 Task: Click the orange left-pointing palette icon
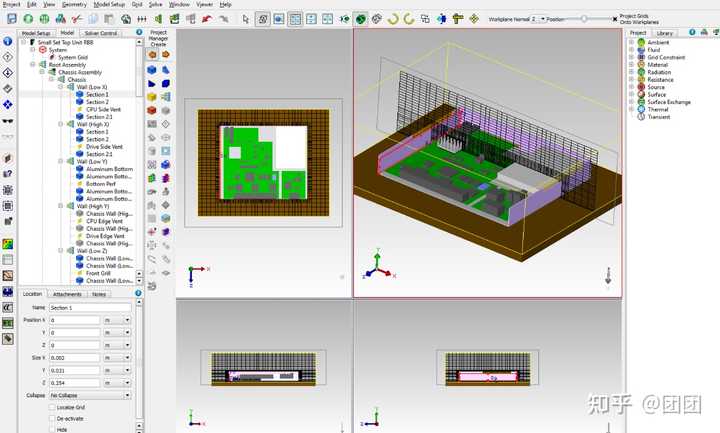(152, 55)
